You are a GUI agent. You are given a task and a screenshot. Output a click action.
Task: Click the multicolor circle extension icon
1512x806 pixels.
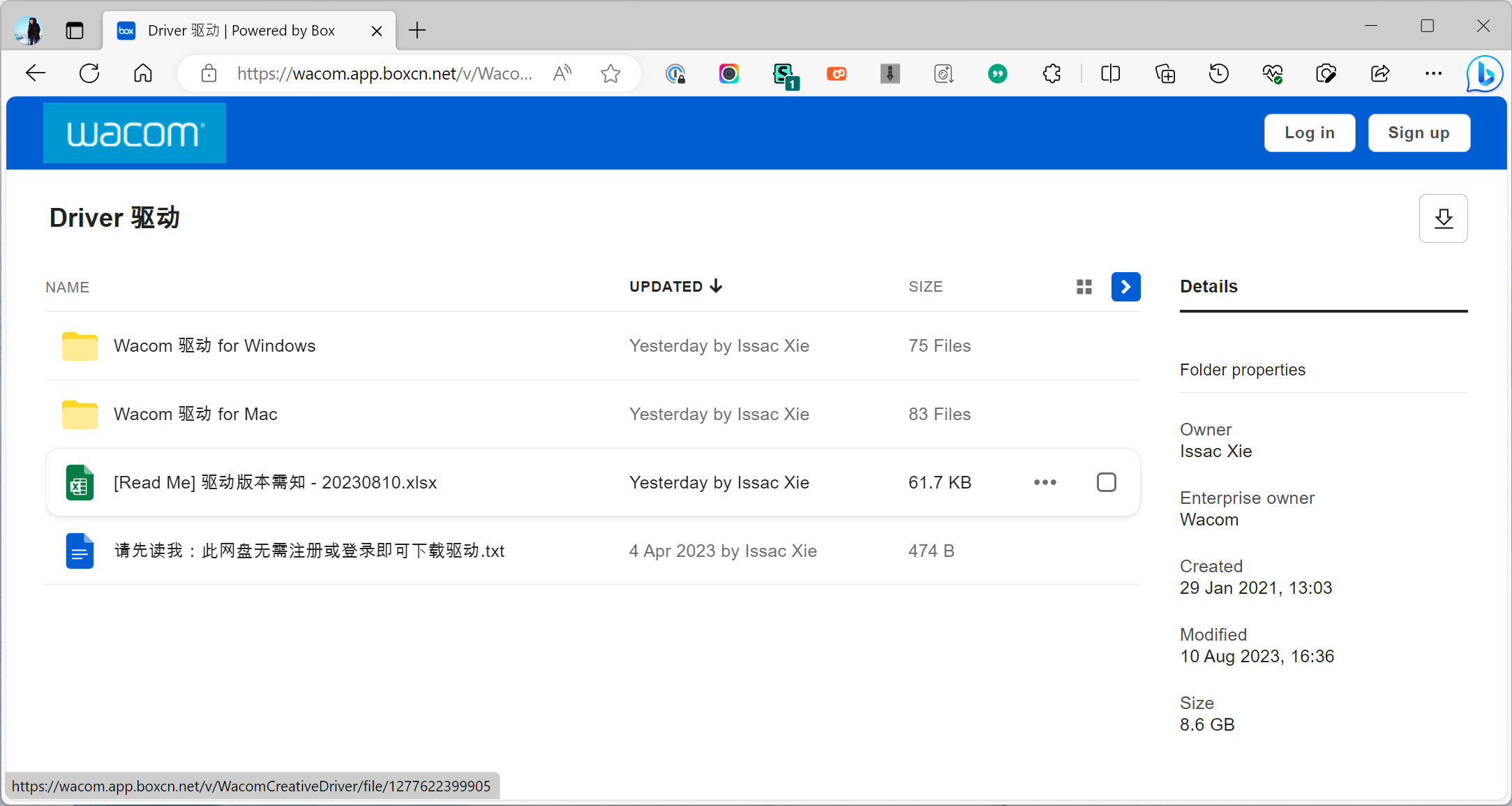pyautogui.click(x=729, y=73)
